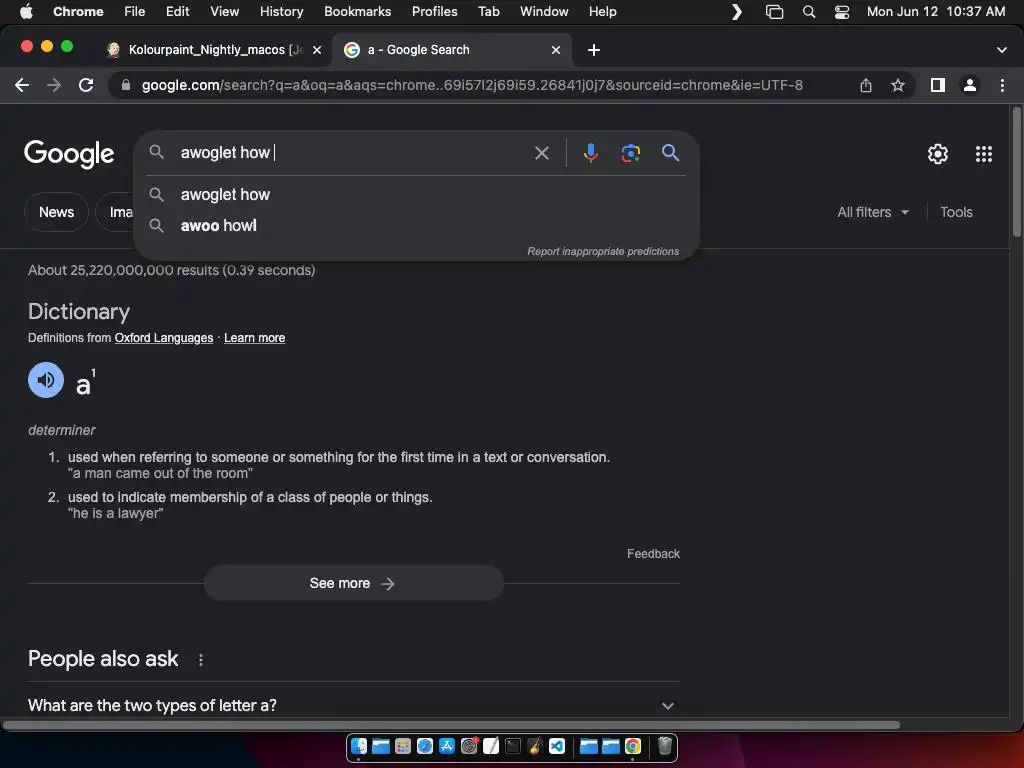Start voice search with microphone icon
Screen dimensions: 1024x768
(590, 153)
